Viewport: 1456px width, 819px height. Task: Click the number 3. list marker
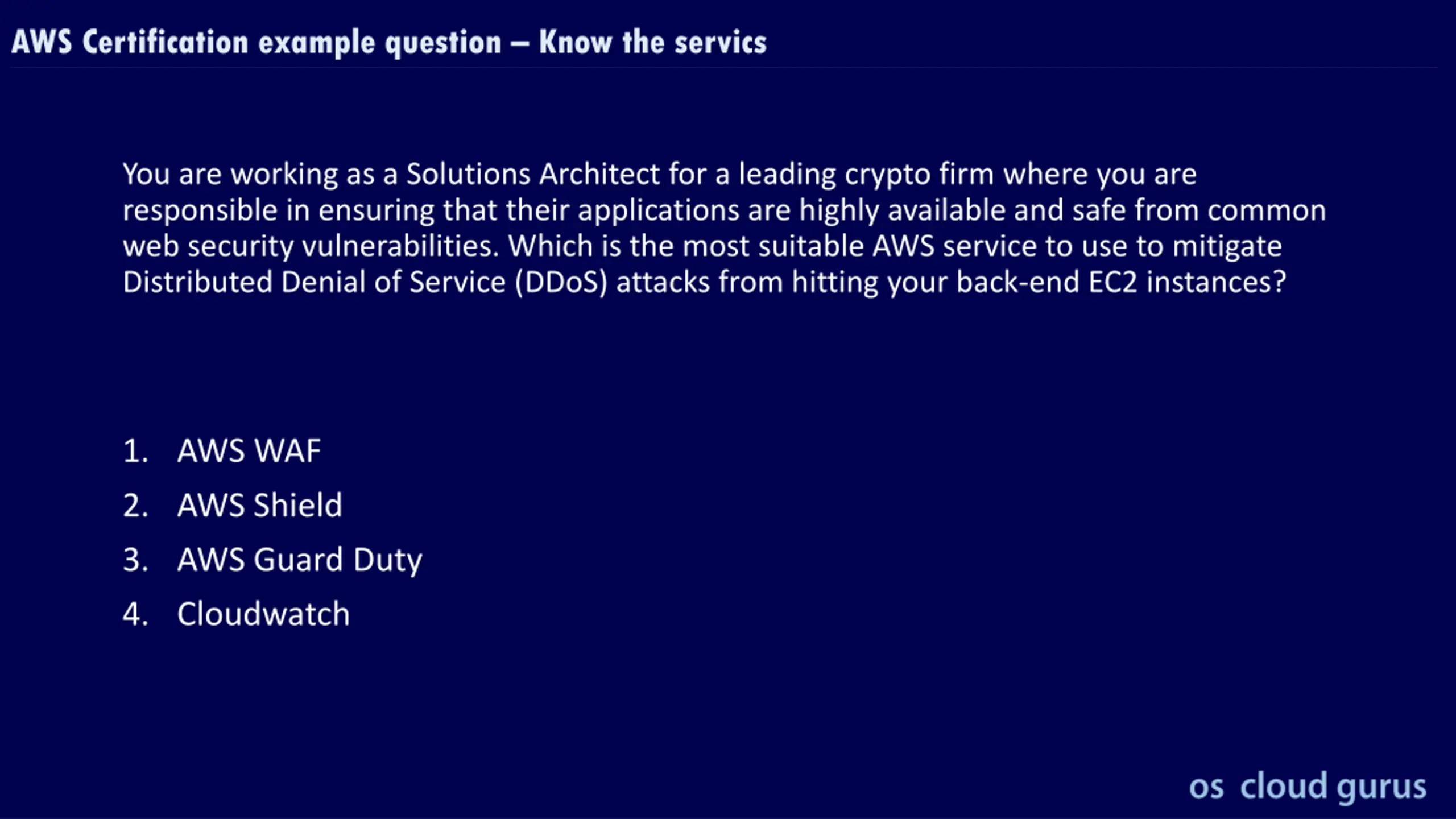135,560
